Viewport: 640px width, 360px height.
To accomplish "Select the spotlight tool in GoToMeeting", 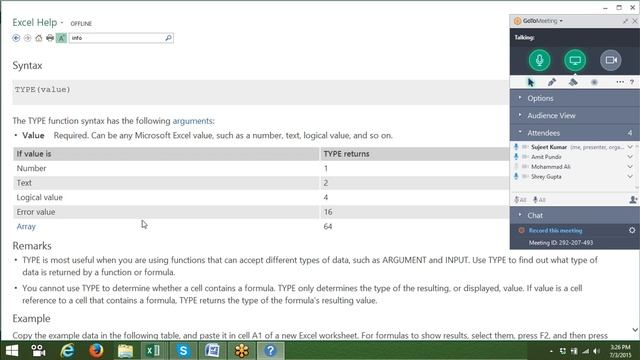I will tap(594, 82).
